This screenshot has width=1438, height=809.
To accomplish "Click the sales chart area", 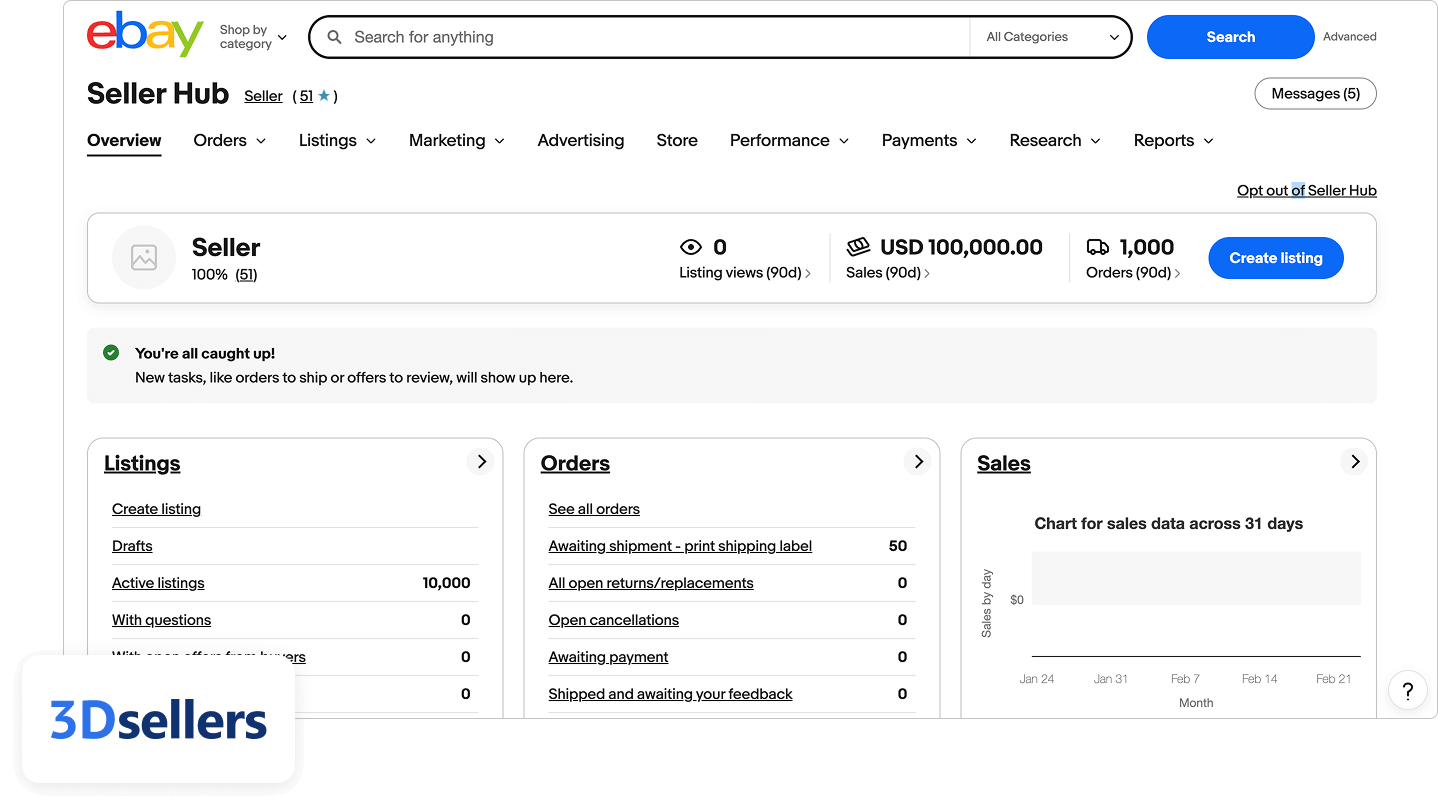I will coord(1196,604).
